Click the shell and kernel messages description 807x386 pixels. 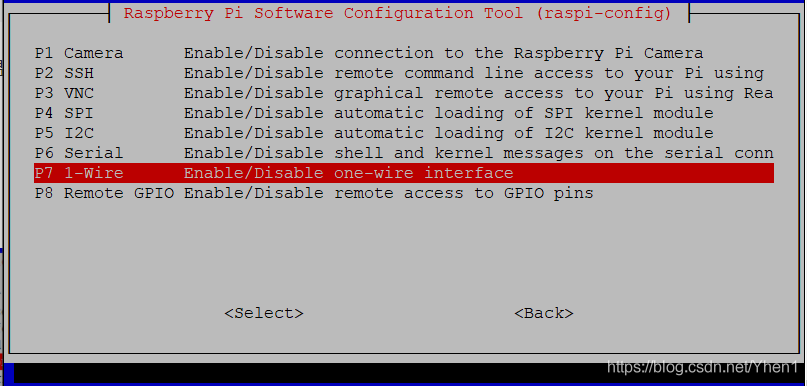(479, 153)
